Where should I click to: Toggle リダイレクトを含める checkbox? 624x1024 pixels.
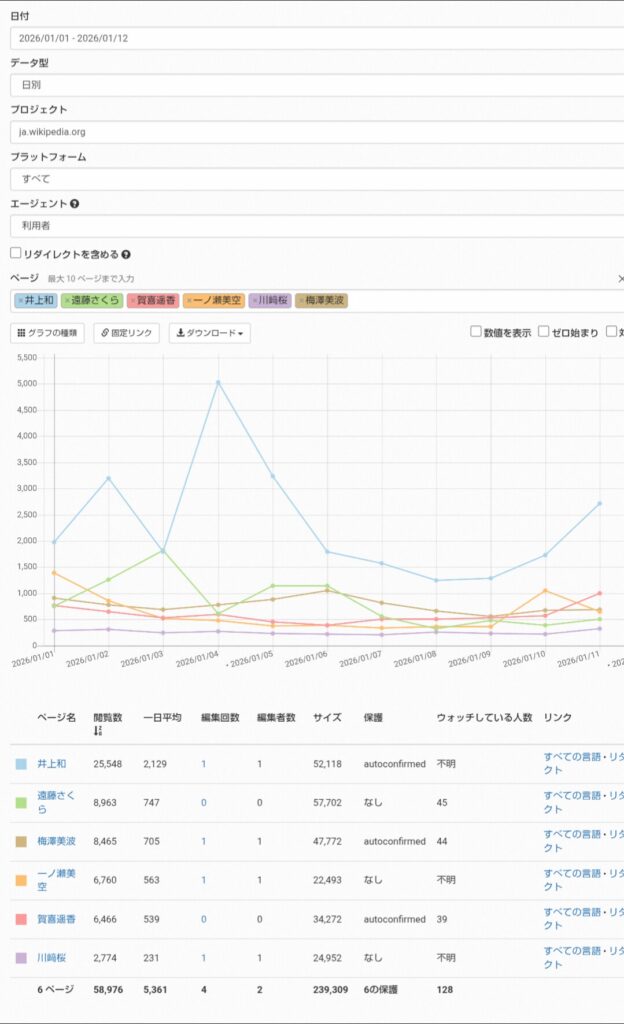16,253
